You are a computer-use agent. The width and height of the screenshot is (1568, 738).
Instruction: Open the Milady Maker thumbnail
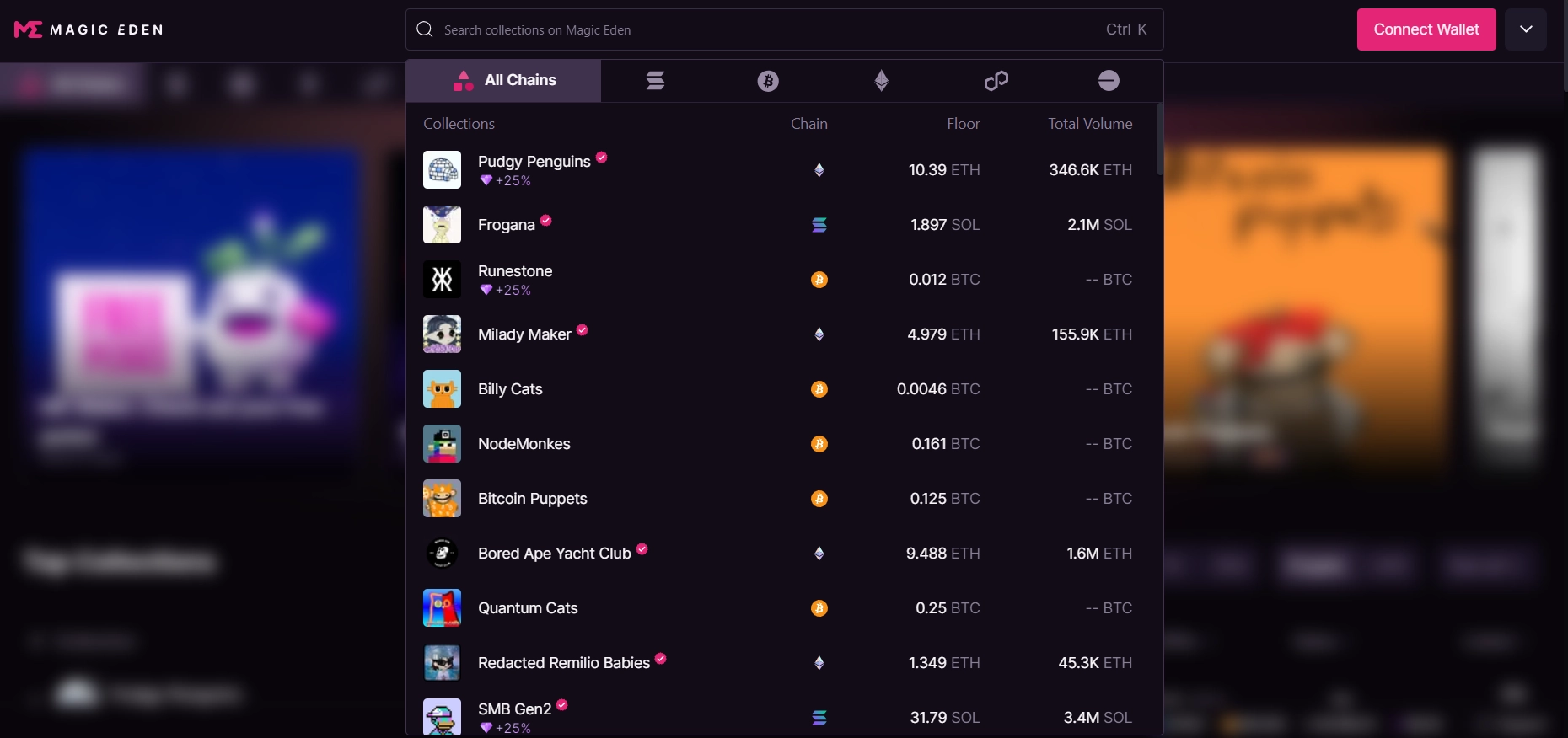point(442,334)
